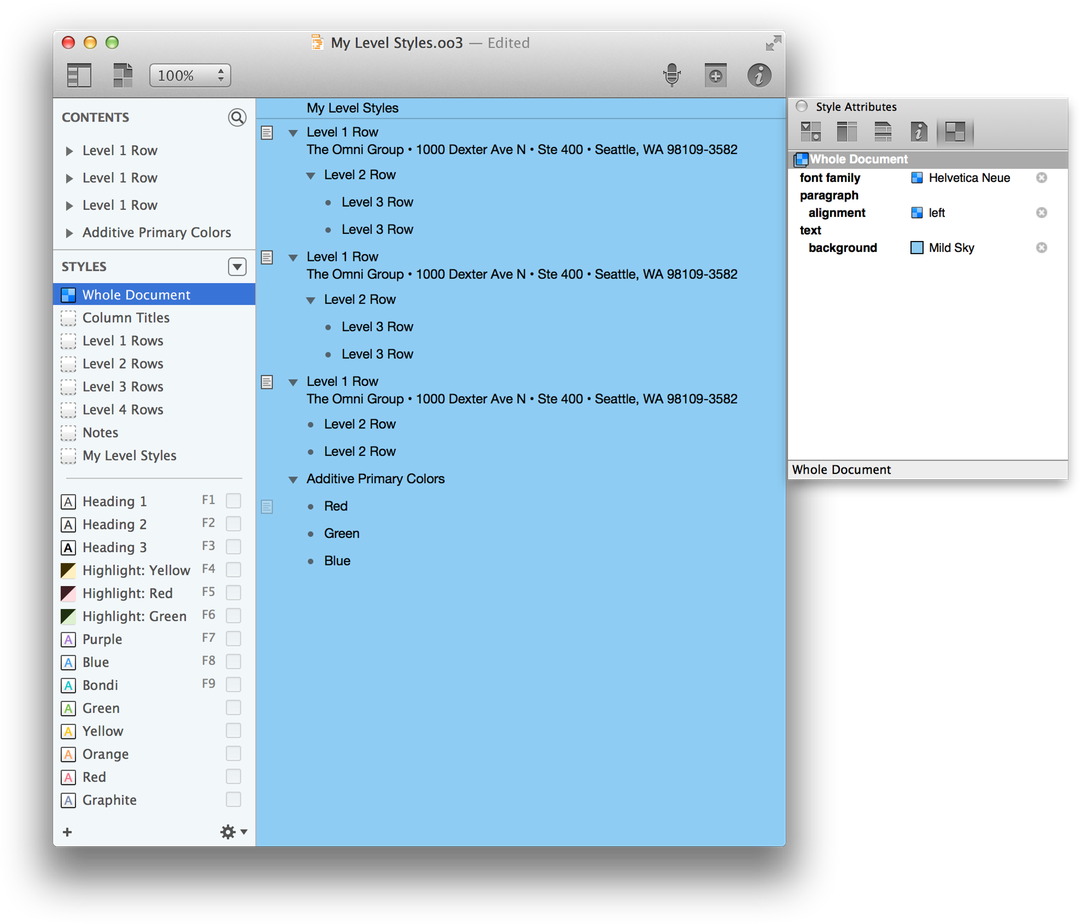Toggle the Highlight: Red checkbox
This screenshot has width=1080, height=924.
233,592
